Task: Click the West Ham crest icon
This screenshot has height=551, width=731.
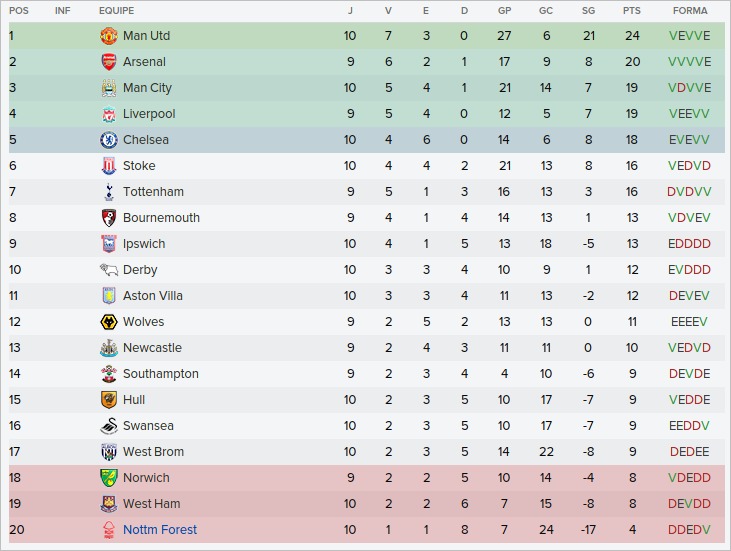Action: [109, 504]
